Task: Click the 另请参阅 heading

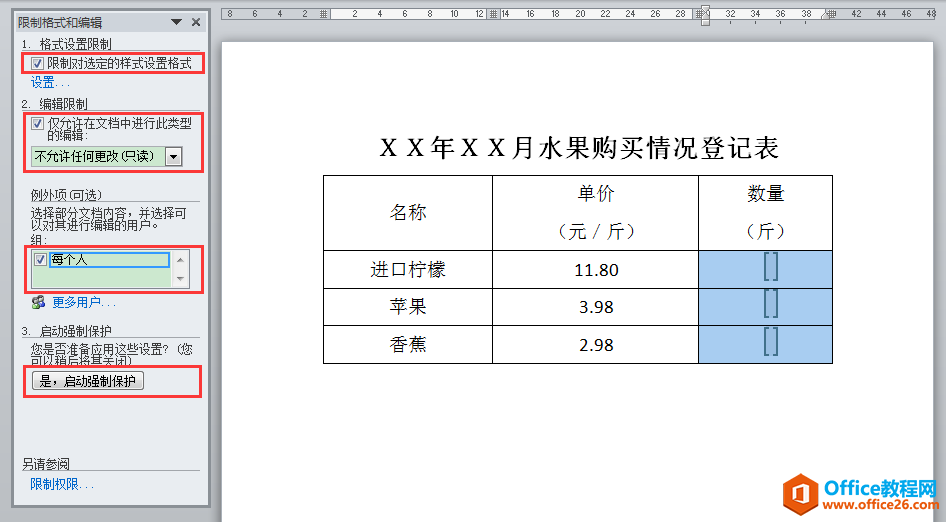Action: click(x=46, y=464)
